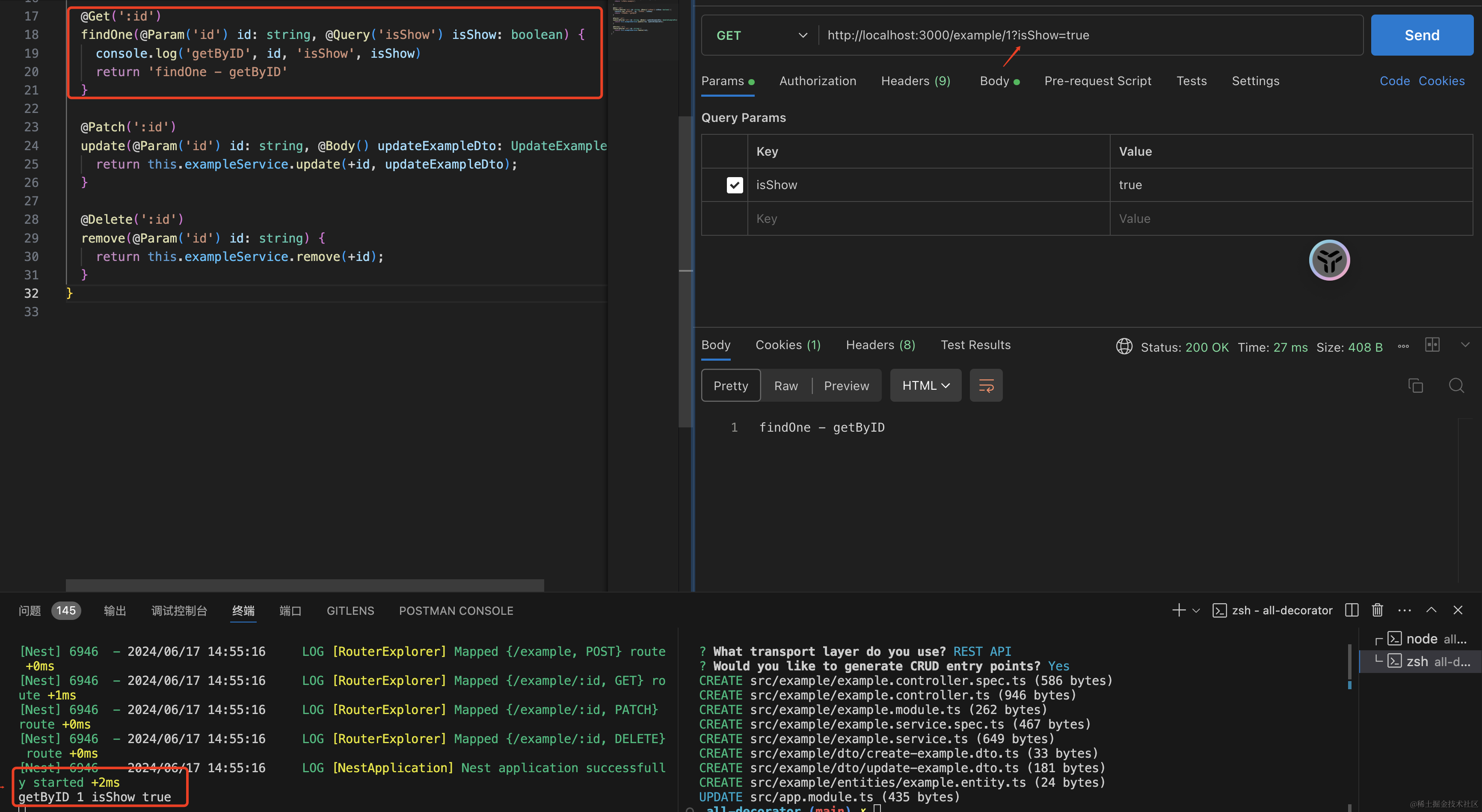Click the 145 problems count badge

65,610
